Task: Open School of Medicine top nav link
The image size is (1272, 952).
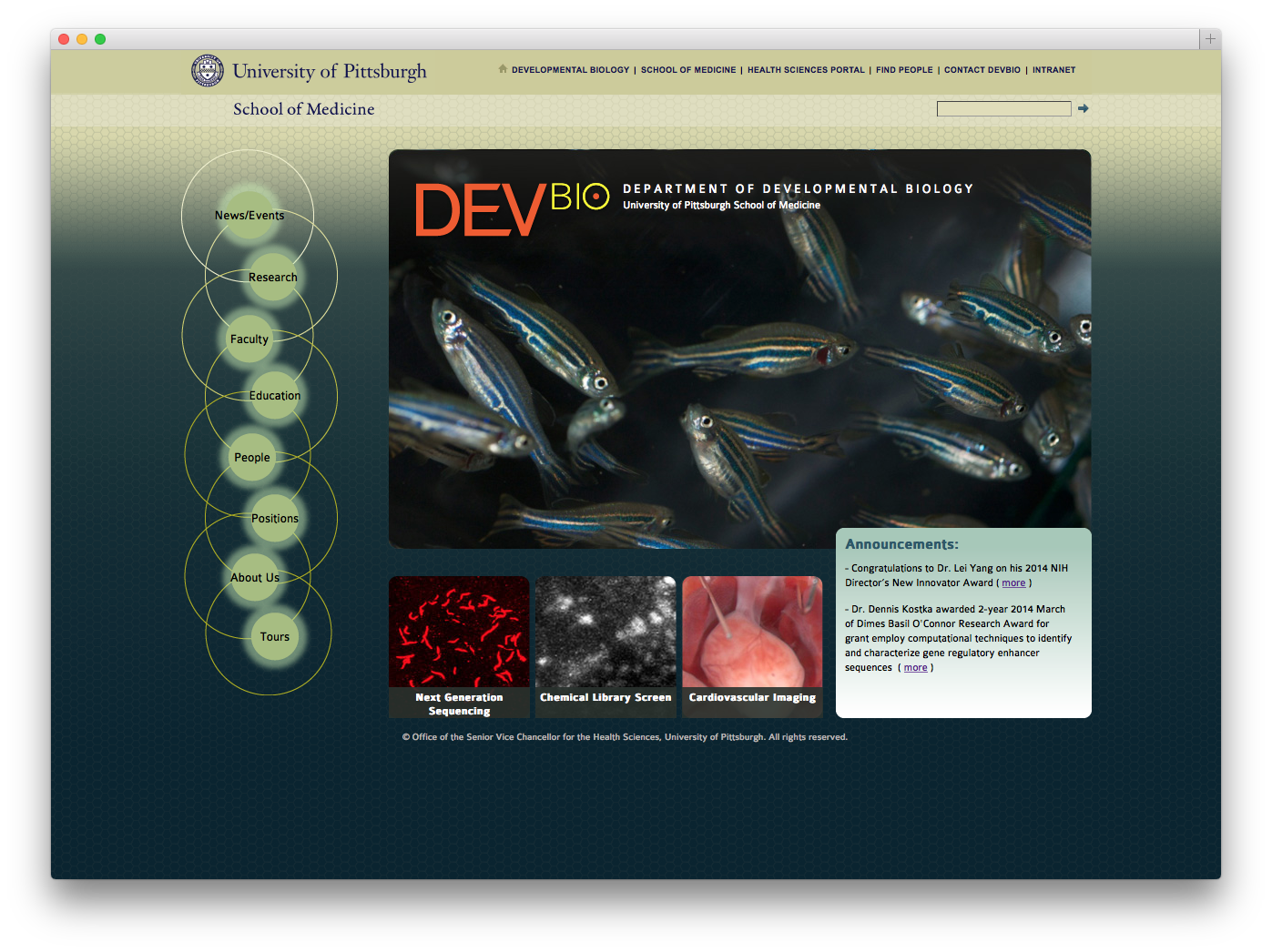Action: pyautogui.click(x=688, y=70)
